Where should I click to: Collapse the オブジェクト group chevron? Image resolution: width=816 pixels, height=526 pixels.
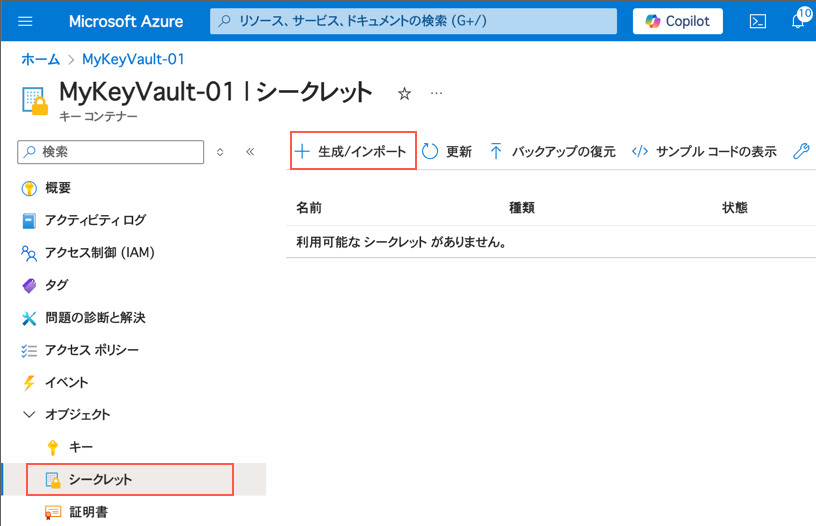coord(29,415)
